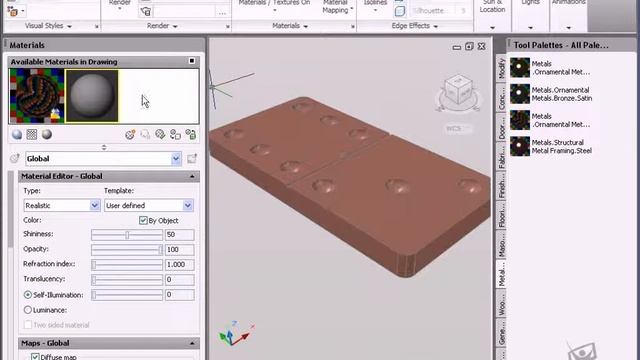Image resolution: width=640 pixels, height=360 pixels.
Task: Adjust the Refraction index slider
Action: (127, 265)
